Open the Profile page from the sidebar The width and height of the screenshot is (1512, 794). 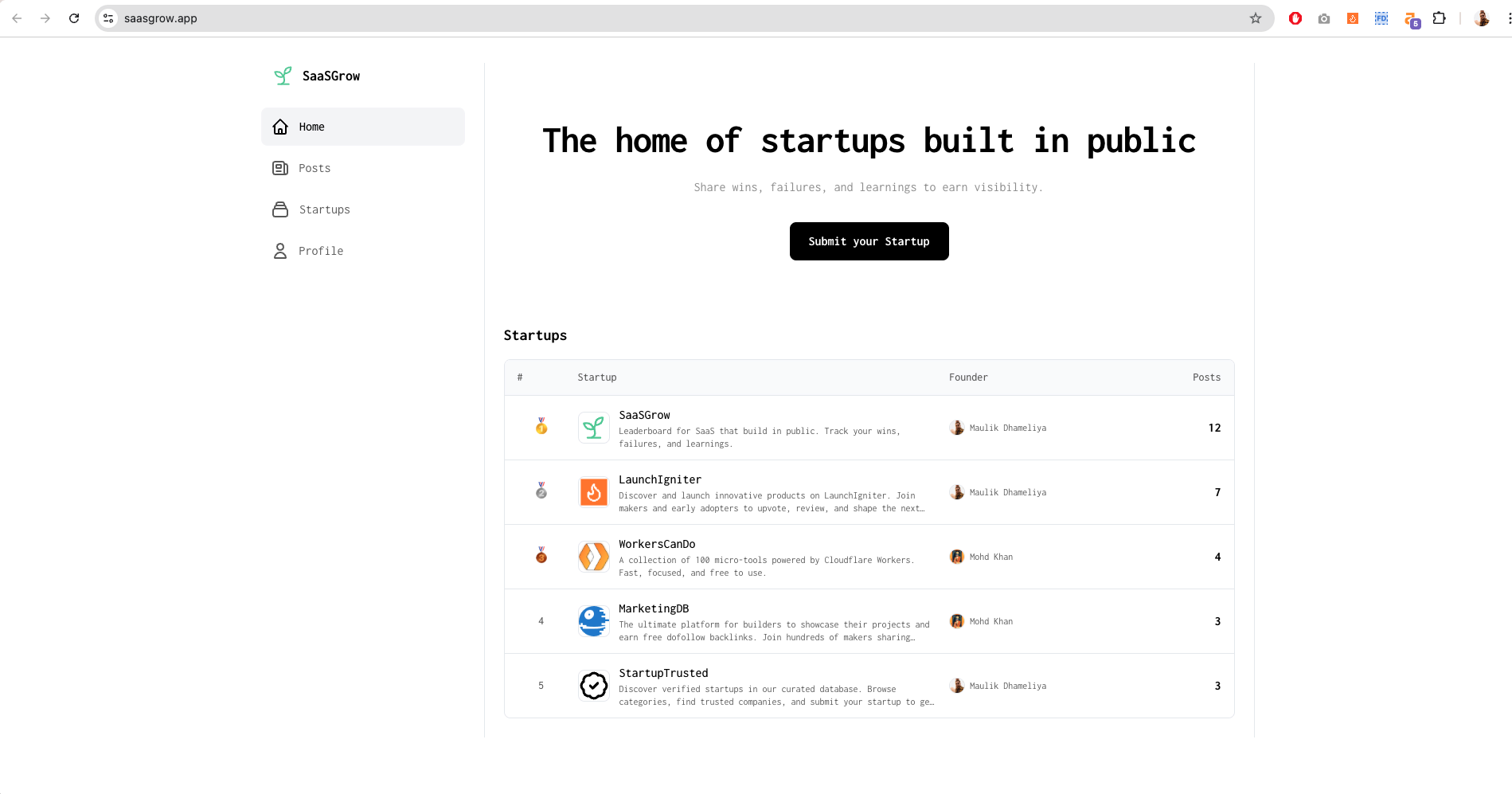(x=321, y=251)
